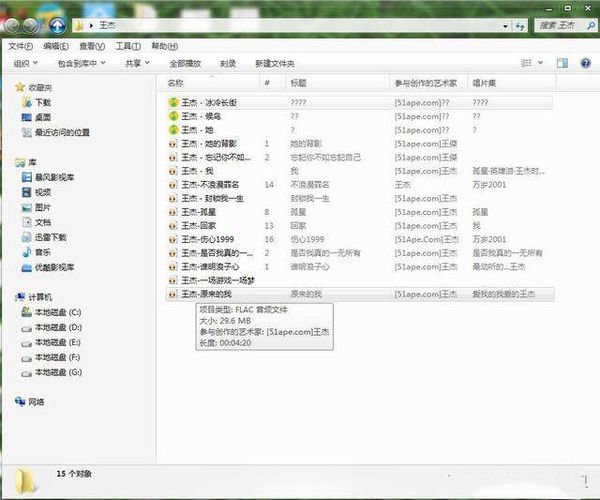Open the 查看(V) menu
Viewport: 600px width, 500px height.
click(x=92, y=46)
